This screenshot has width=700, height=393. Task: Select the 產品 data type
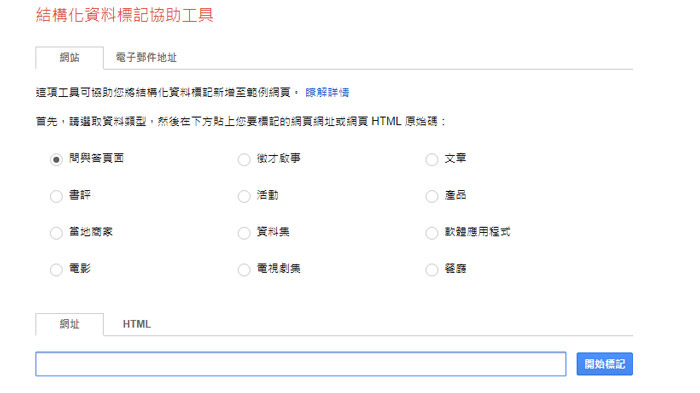(x=432, y=196)
